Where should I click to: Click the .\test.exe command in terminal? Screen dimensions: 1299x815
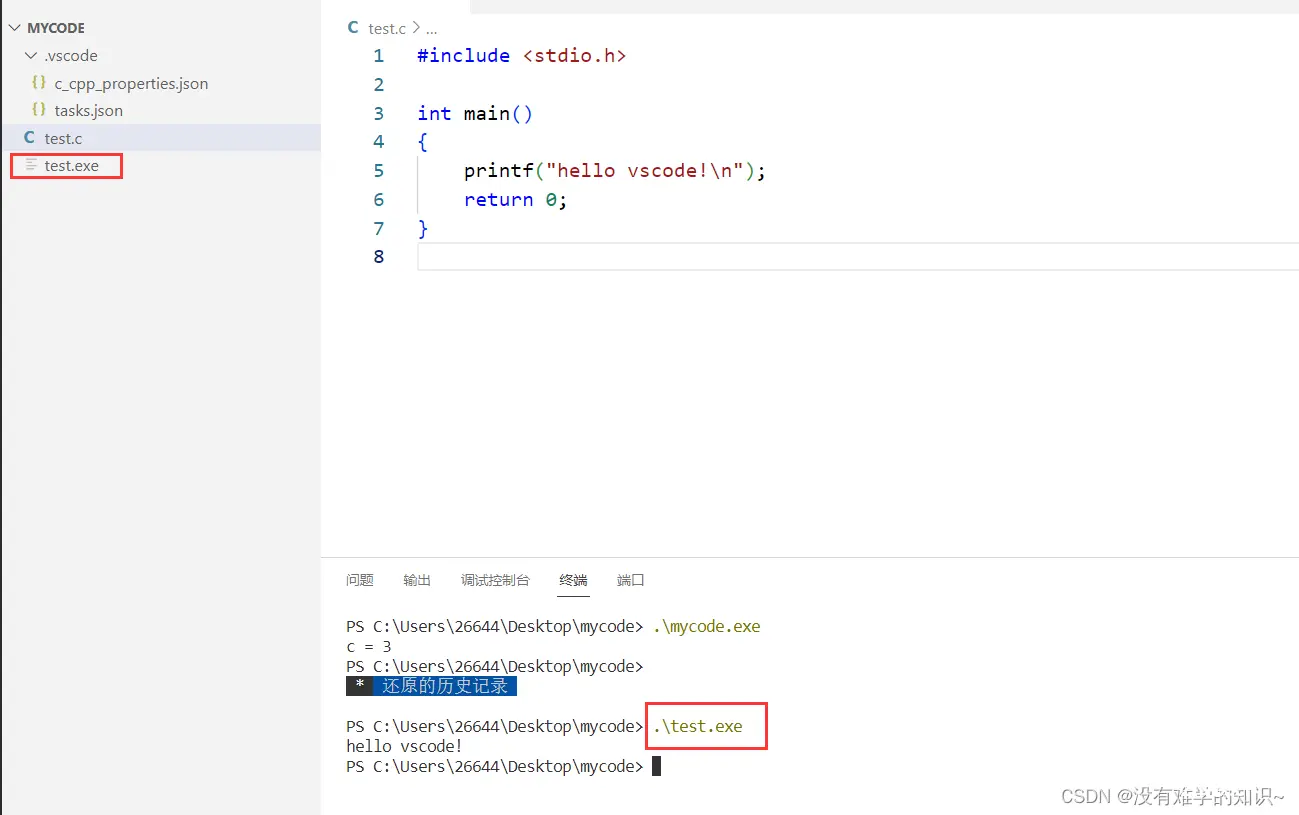[698, 727]
